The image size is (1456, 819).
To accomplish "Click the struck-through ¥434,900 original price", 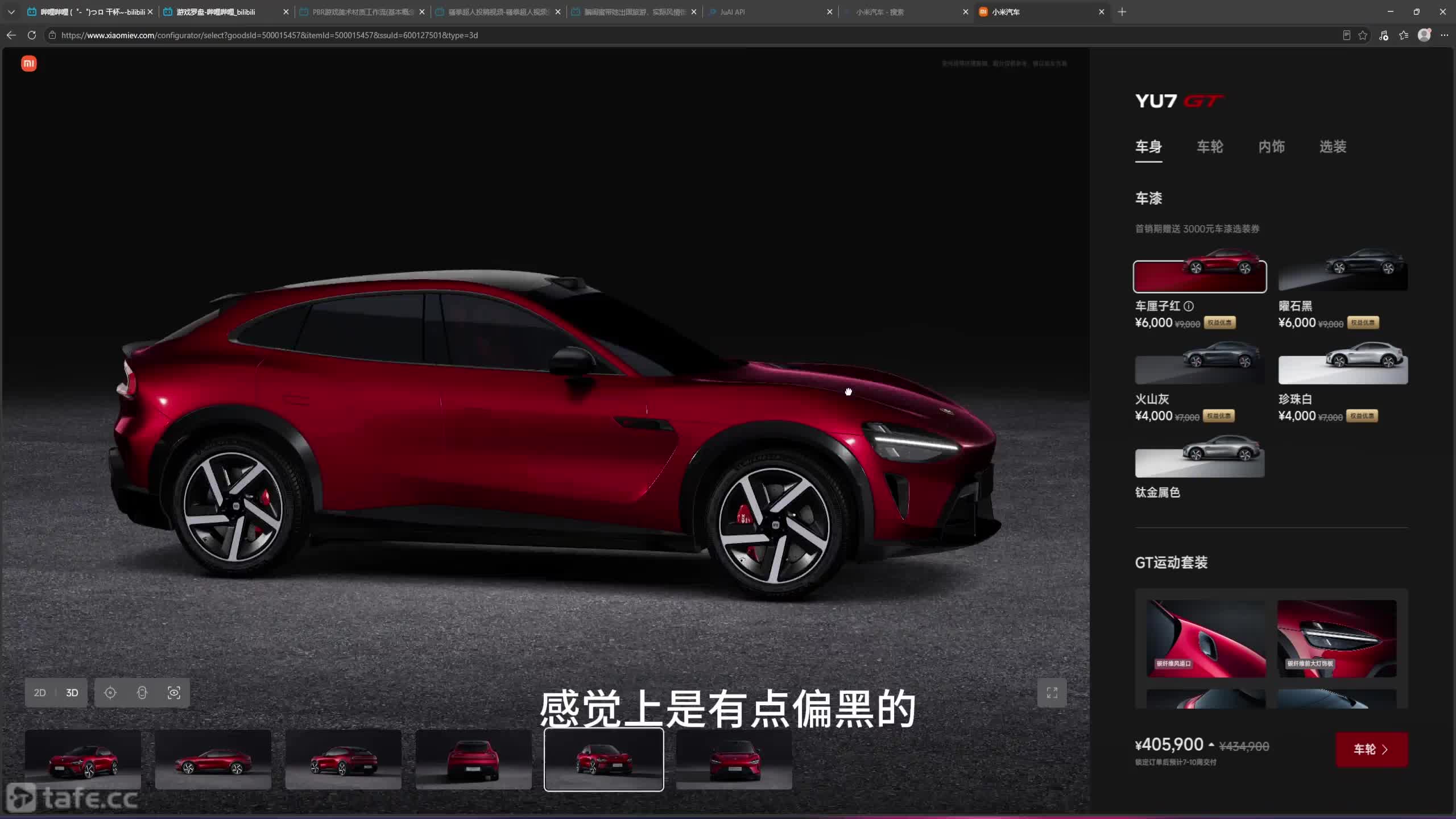I will [x=1244, y=747].
